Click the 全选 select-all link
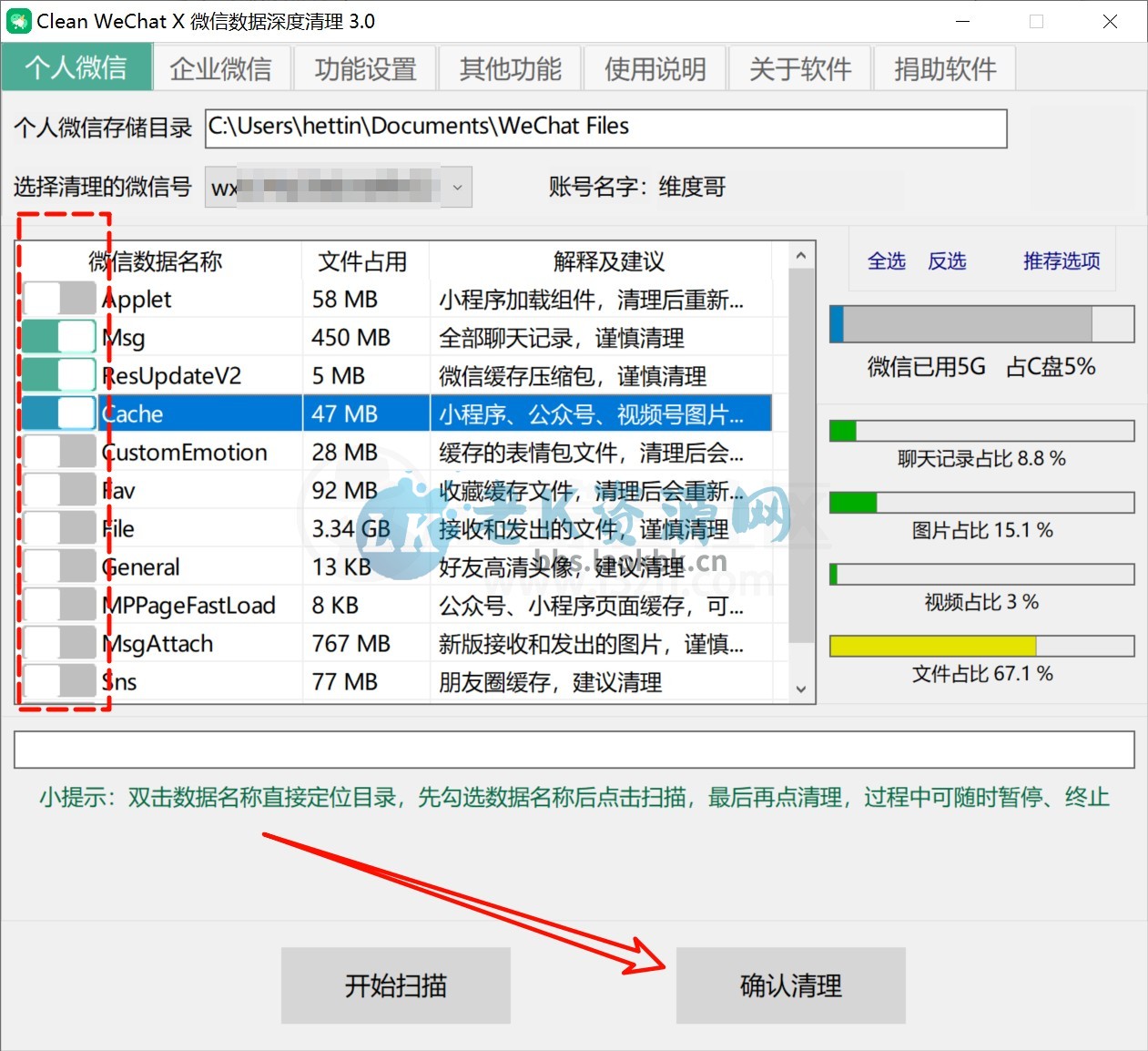 885,261
